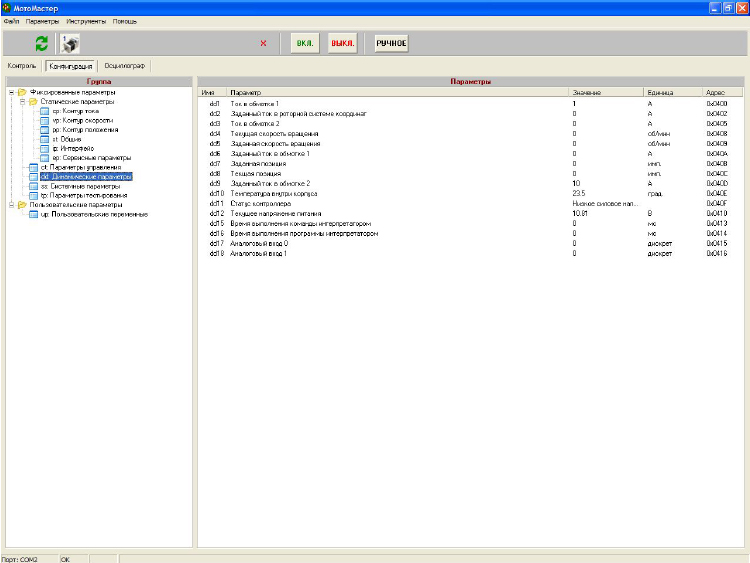The height and width of the screenshot is (563, 750).
Task: Select the 'vp: Контур скорости' item icon
Action: coord(45,120)
